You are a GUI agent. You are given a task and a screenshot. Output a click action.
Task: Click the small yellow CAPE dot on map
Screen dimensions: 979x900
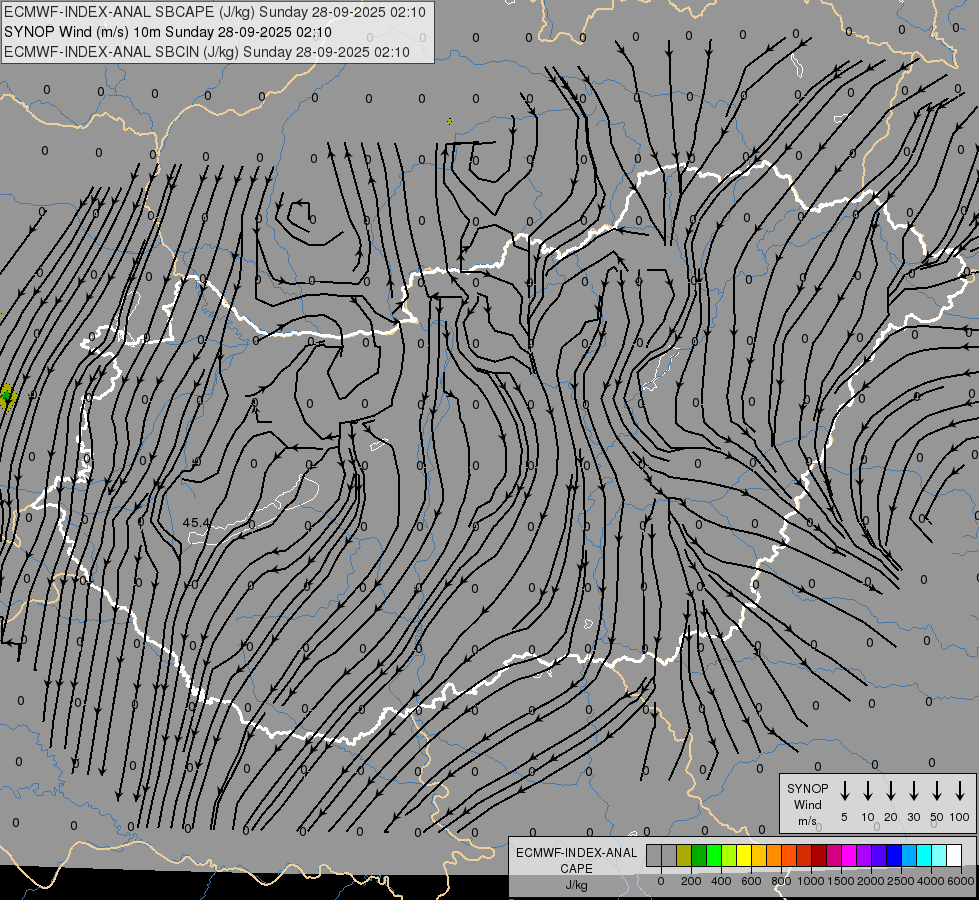pyautogui.click(x=449, y=121)
